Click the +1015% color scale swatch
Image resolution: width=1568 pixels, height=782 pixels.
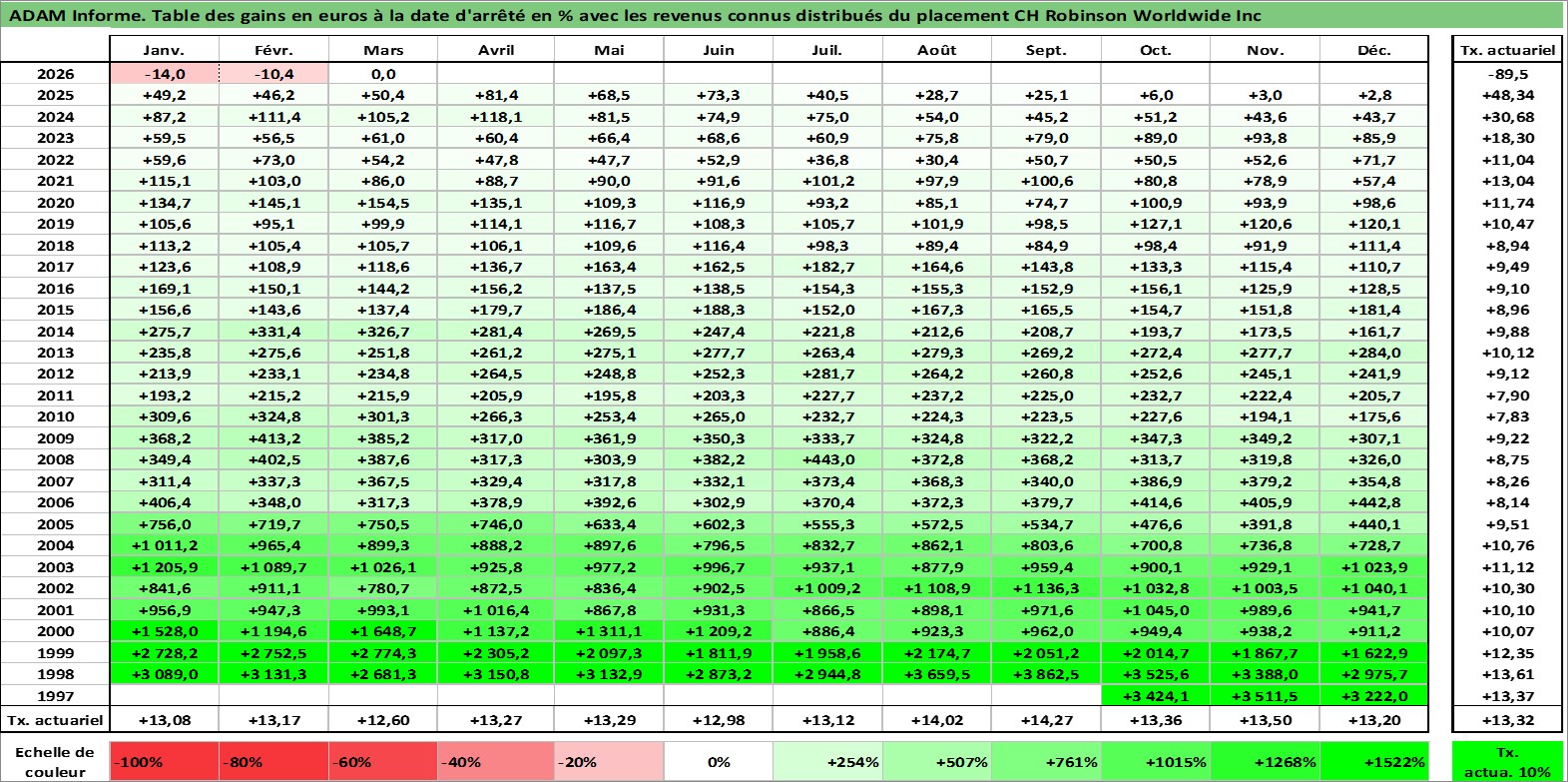[1156, 761]
